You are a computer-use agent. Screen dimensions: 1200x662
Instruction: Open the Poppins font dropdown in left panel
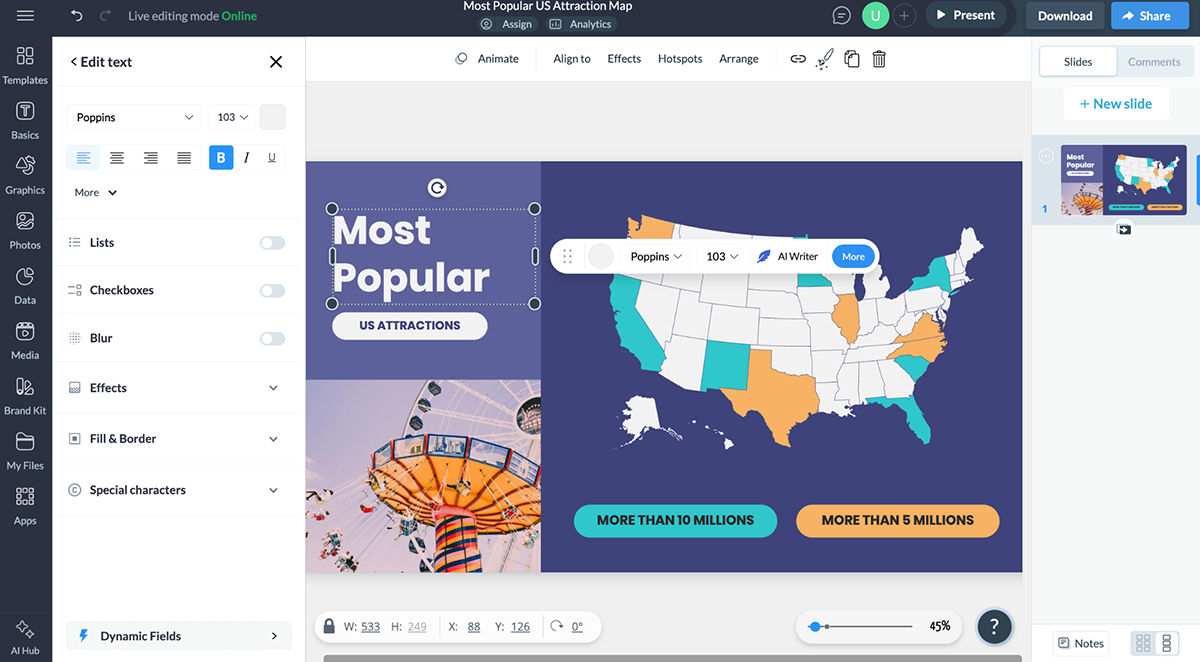click(x=134, y=117)
